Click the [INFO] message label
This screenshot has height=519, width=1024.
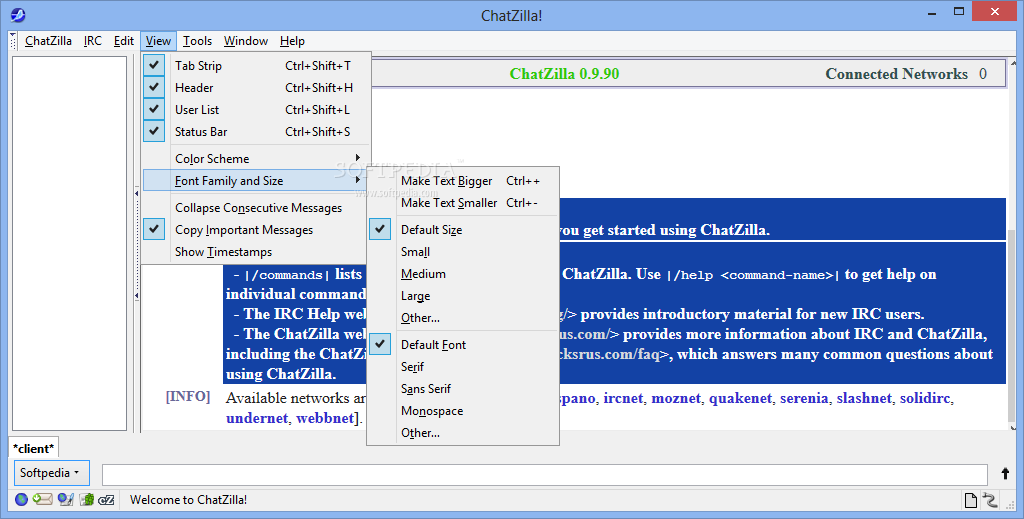click(188, 396)
